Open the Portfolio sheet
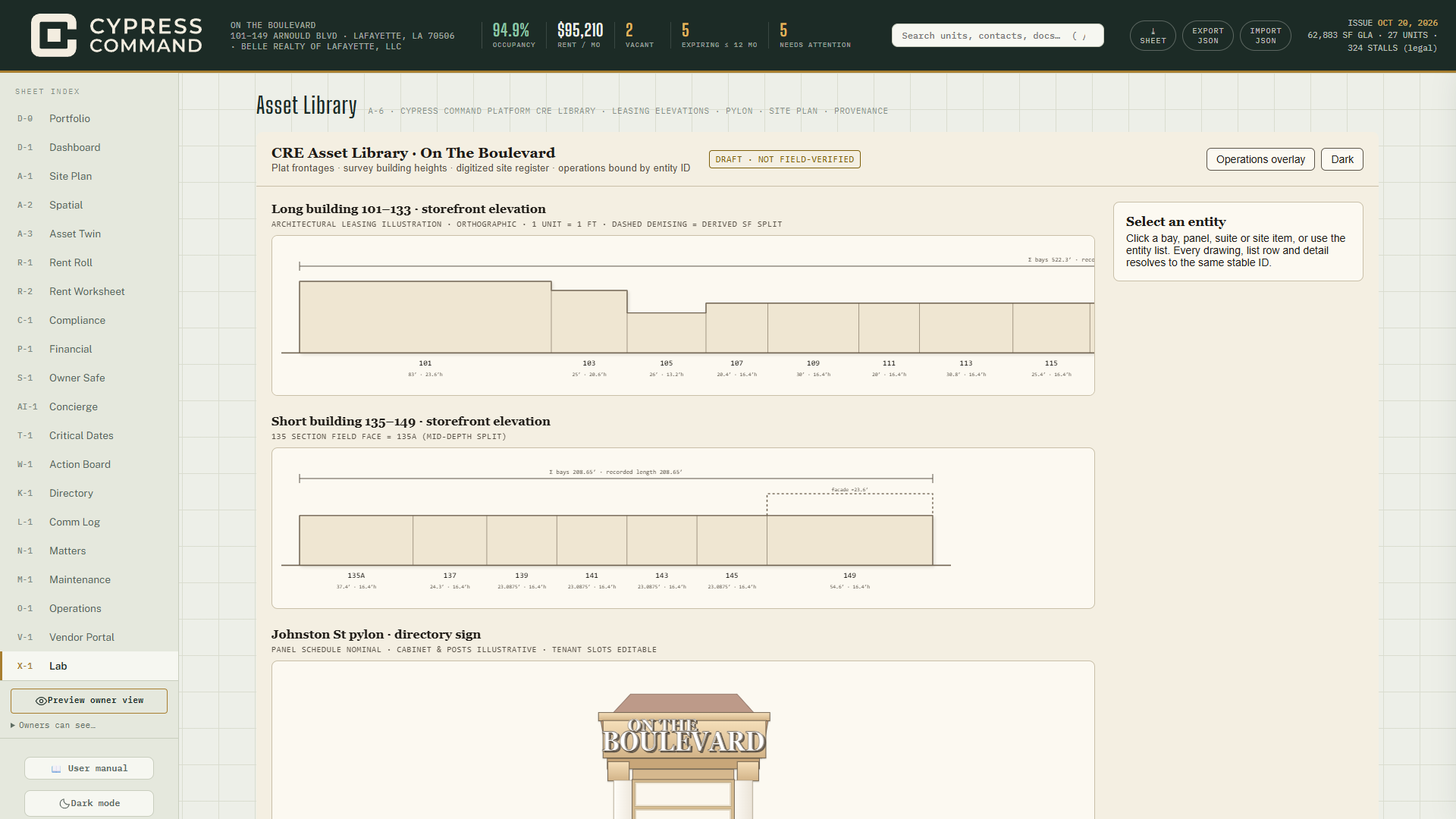The height and width of the screenshot is (819, 1456). (89, 119)
